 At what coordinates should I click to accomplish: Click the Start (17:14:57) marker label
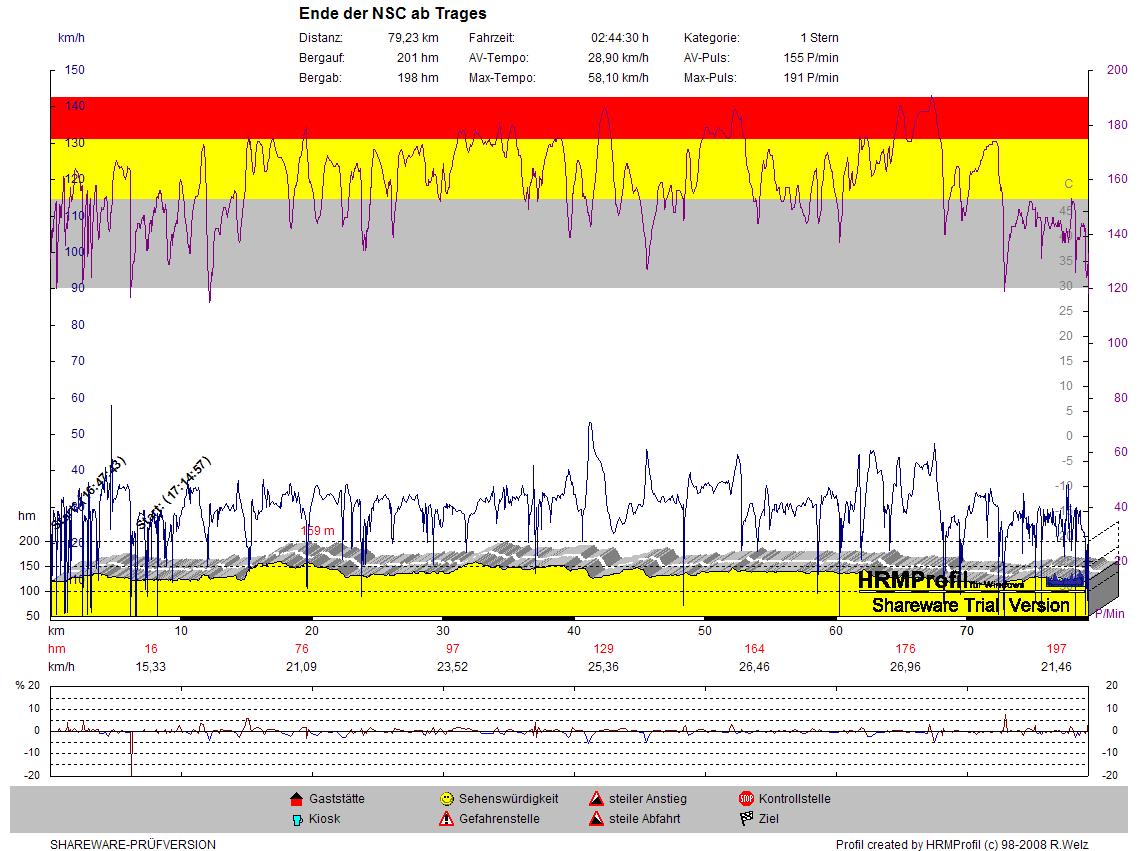point(173,494)
